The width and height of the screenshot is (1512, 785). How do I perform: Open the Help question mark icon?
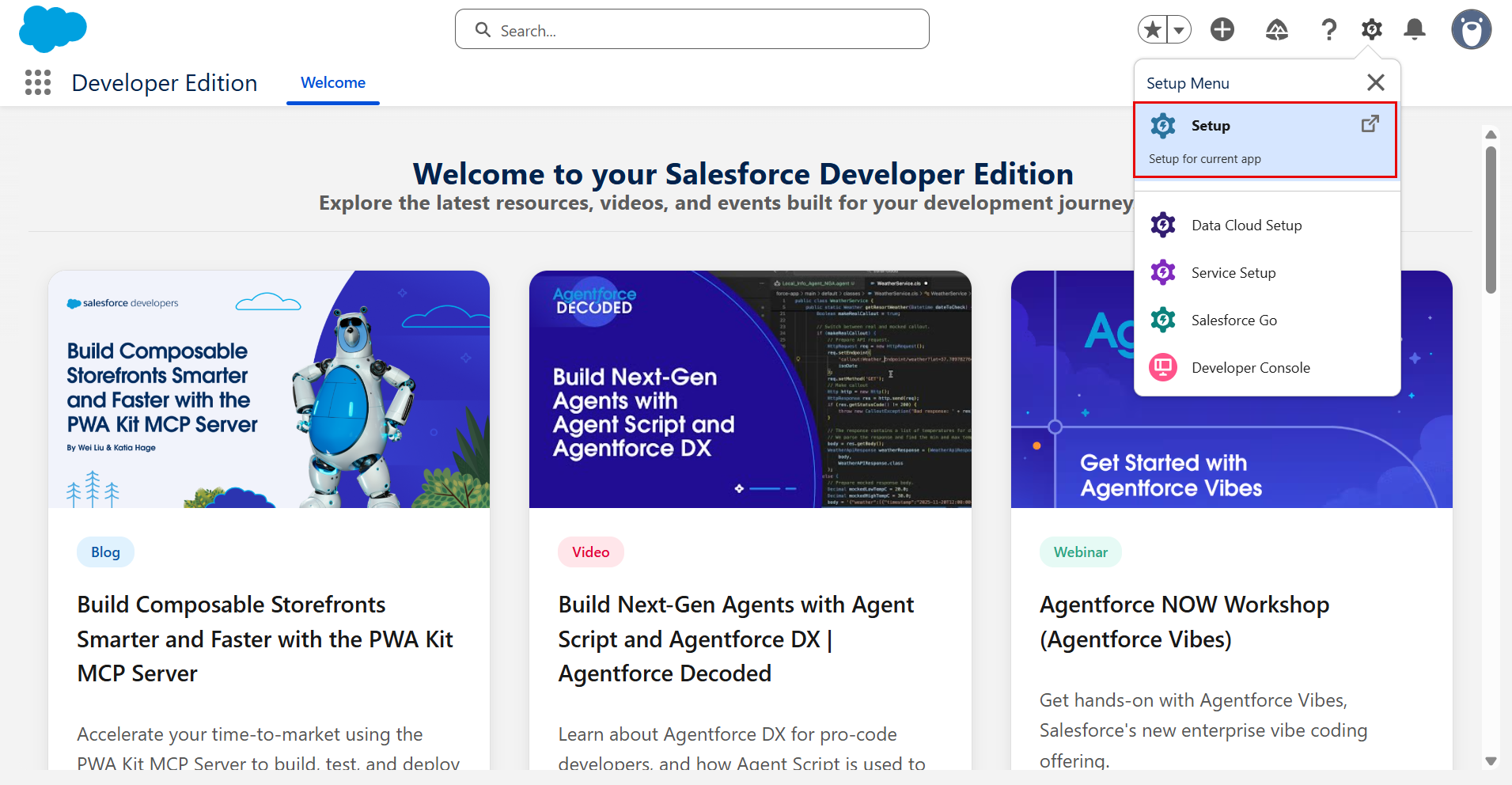coord(1328,30)
